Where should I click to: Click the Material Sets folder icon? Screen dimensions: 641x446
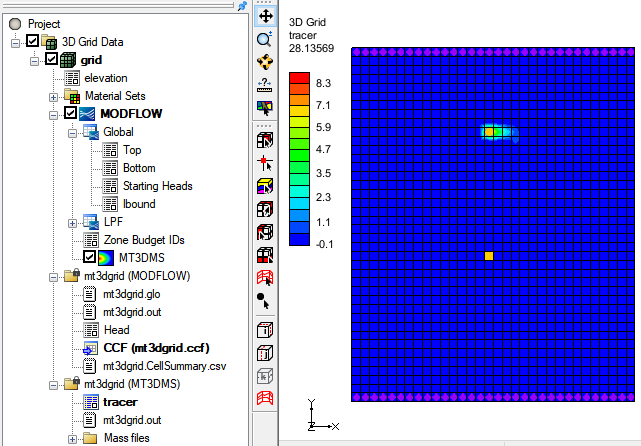coord(72,96)
